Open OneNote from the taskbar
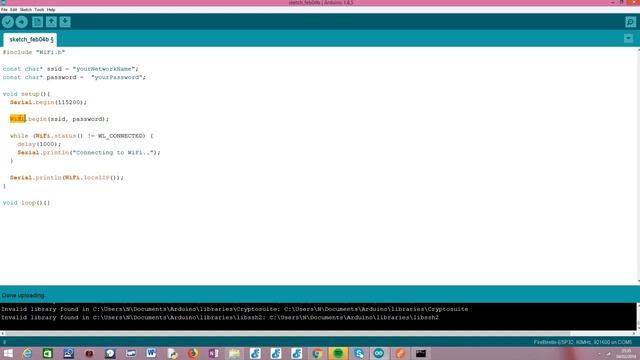This screenshot has width=640, height=360. point(213,353)
